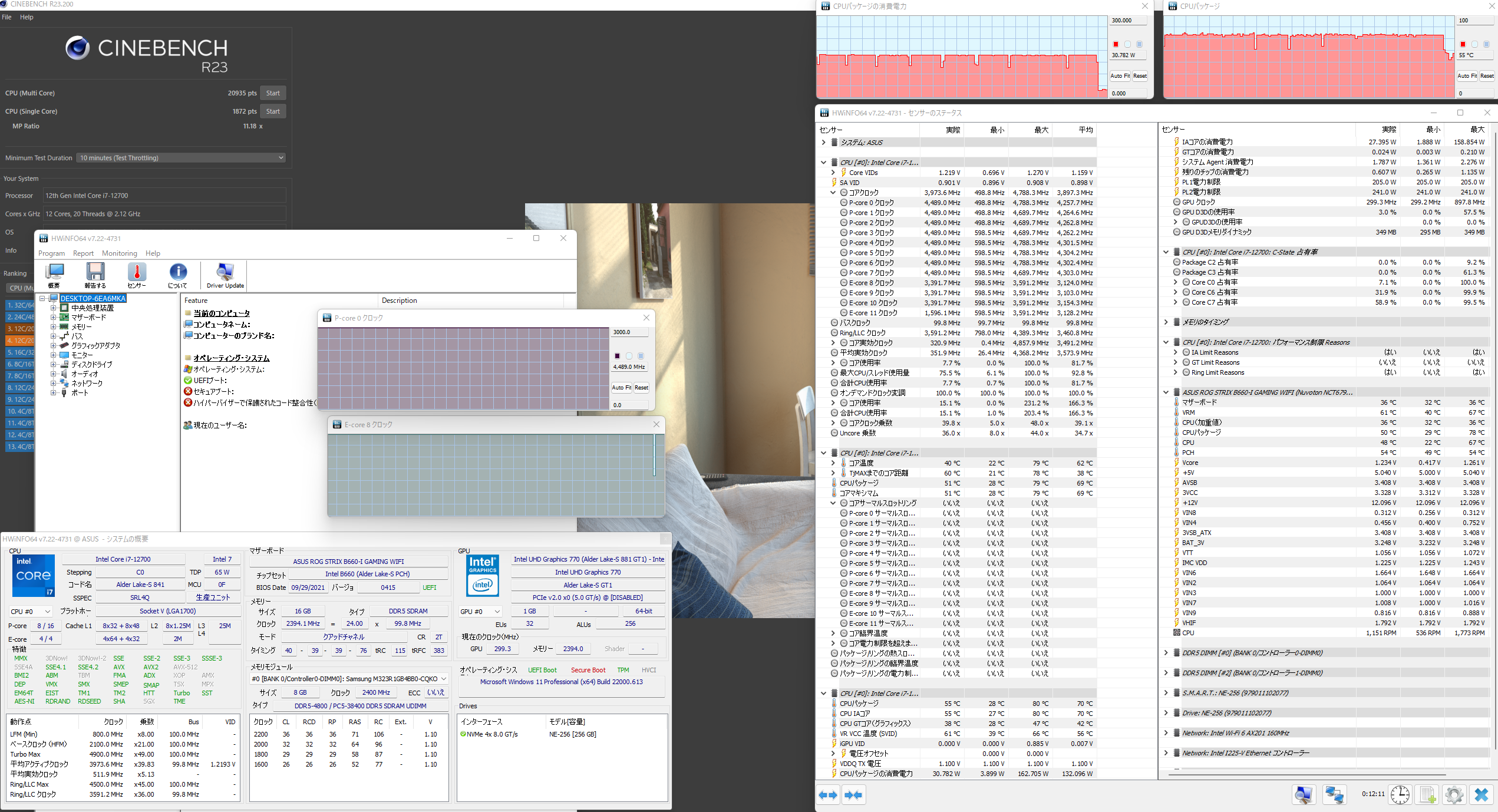Start the CPU Single Core test
Image resolution: width=1498 pixels, height=812 pixels.
pyautogui.click(x=273, y=111)
